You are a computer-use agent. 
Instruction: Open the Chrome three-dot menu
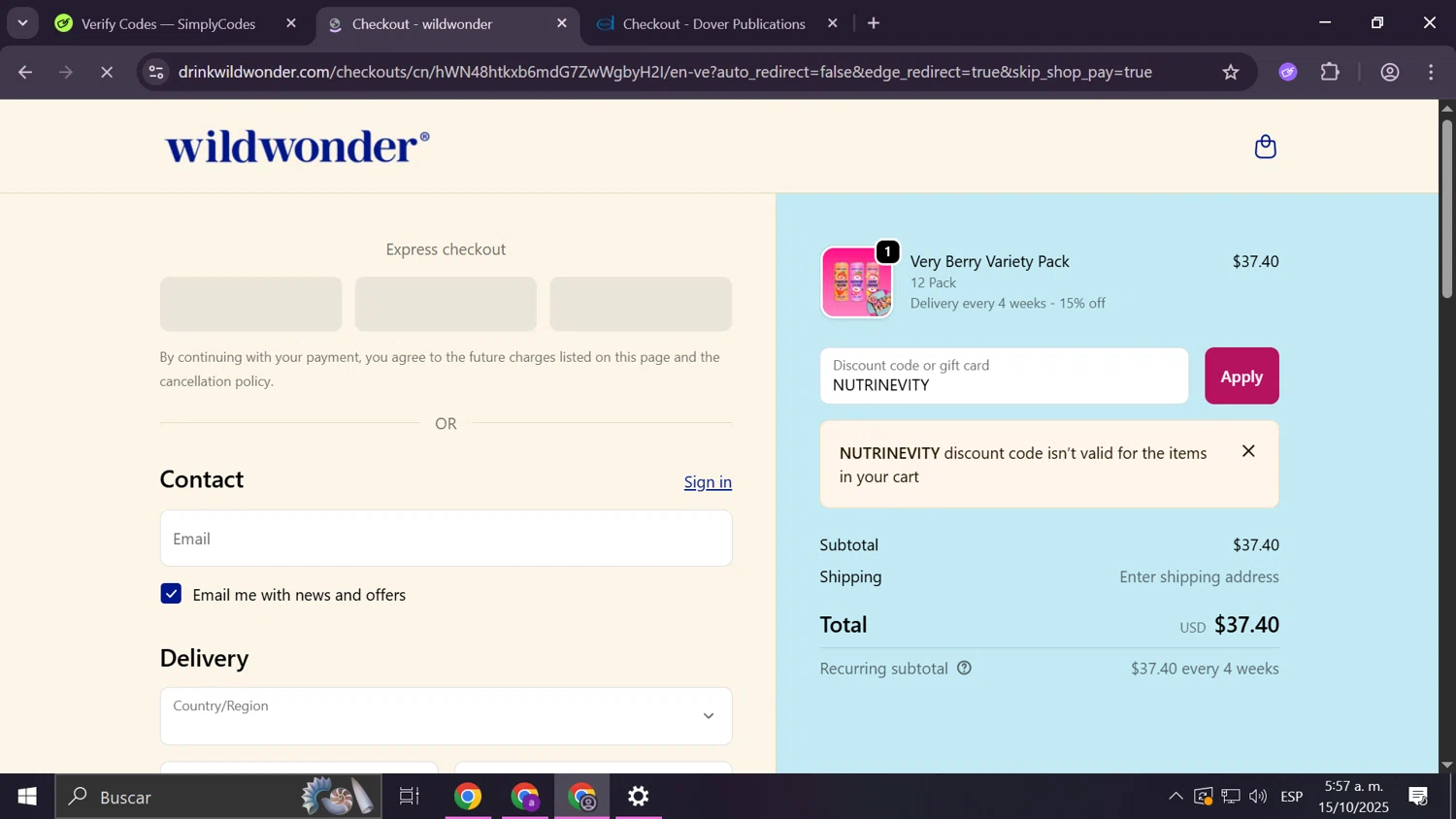pyautogui.click(x=1432, y=72)
